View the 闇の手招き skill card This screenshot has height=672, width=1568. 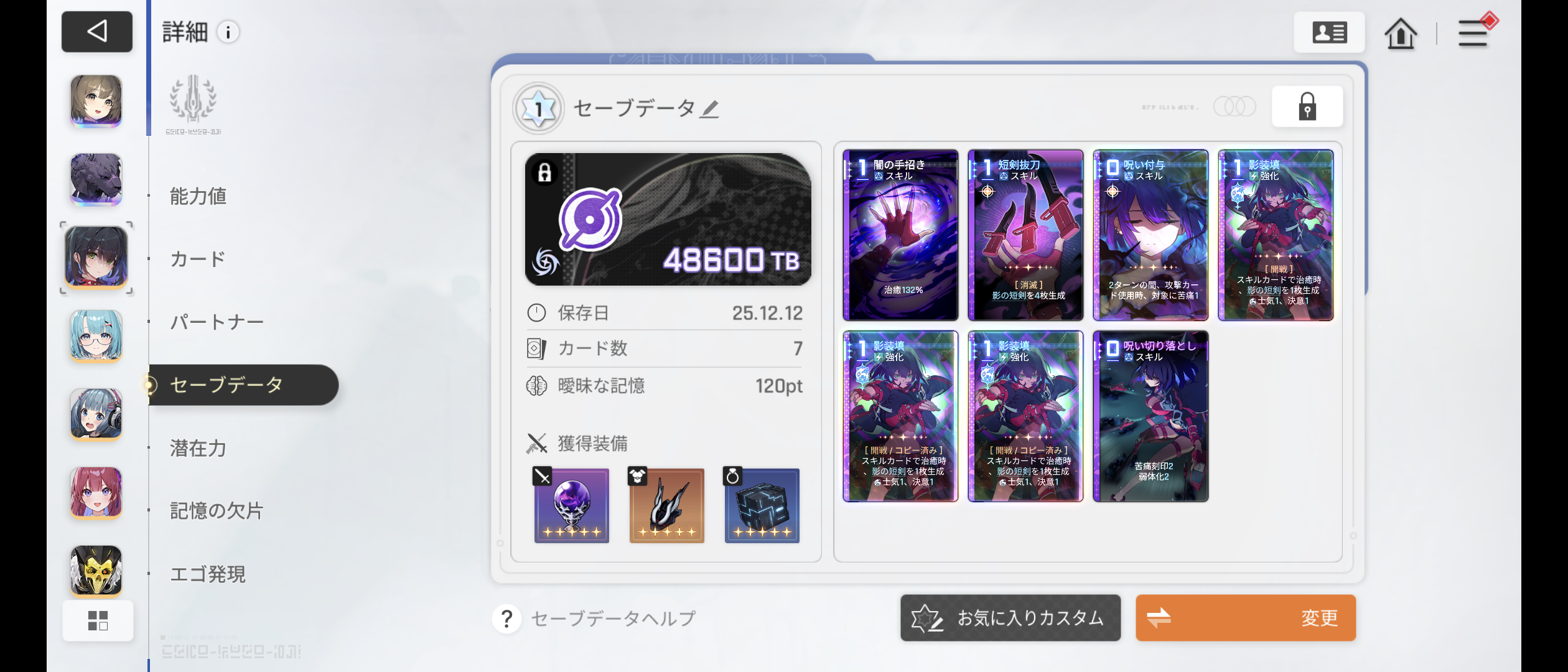[x=900, y=235]
